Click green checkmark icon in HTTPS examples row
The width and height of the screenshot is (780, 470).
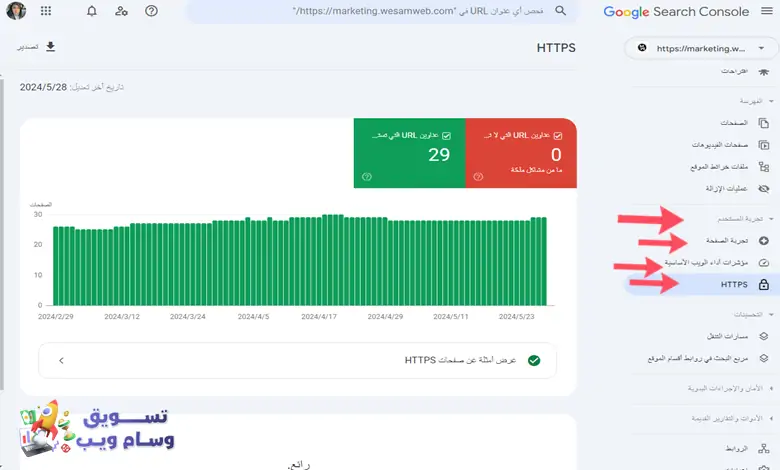[534, 361]
